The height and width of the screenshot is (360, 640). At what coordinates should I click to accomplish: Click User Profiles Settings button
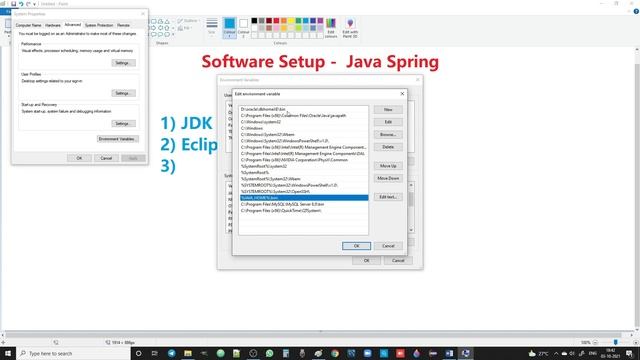[x=123, y=93]
